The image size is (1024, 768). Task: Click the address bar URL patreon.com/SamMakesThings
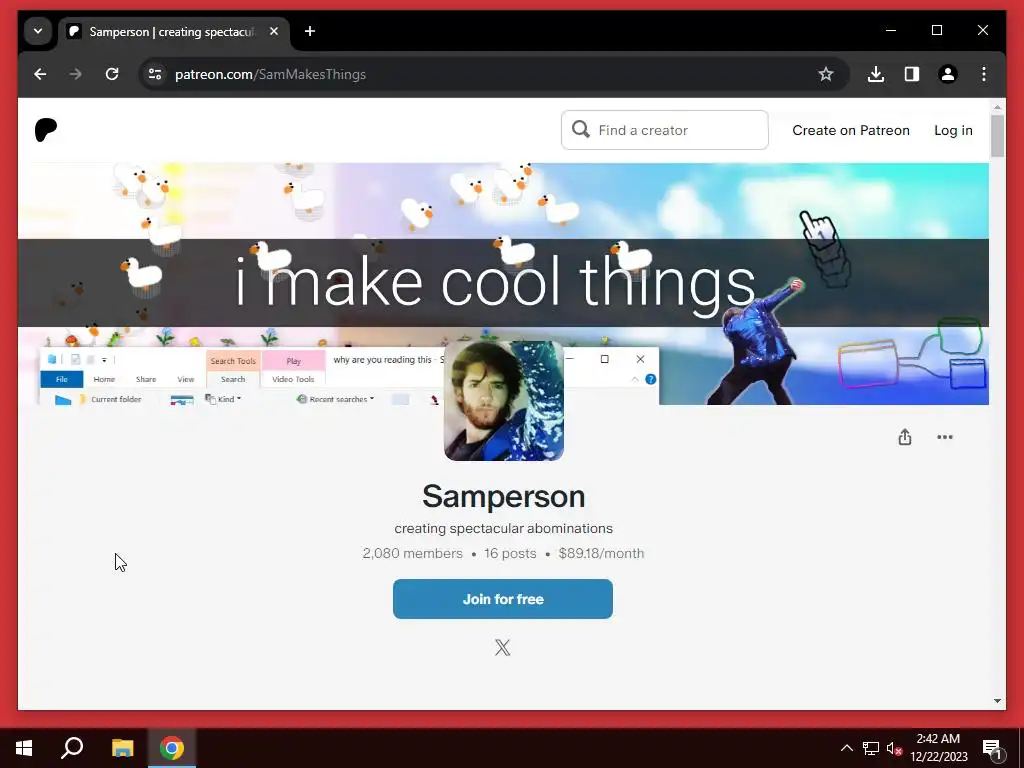[270, 74]
